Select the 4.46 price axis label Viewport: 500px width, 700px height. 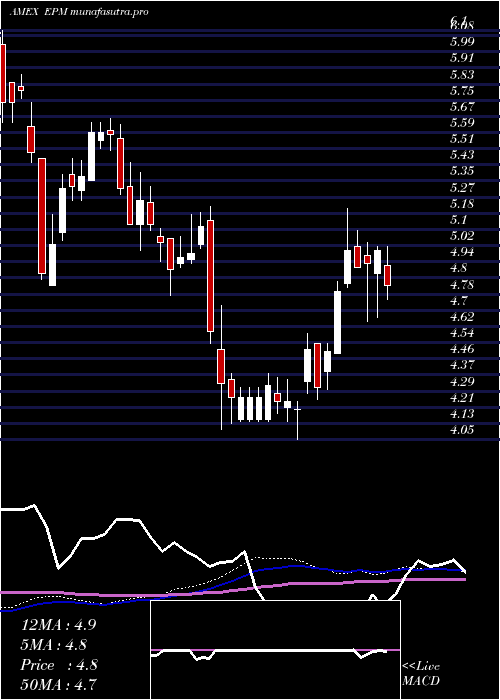(462, 349)
